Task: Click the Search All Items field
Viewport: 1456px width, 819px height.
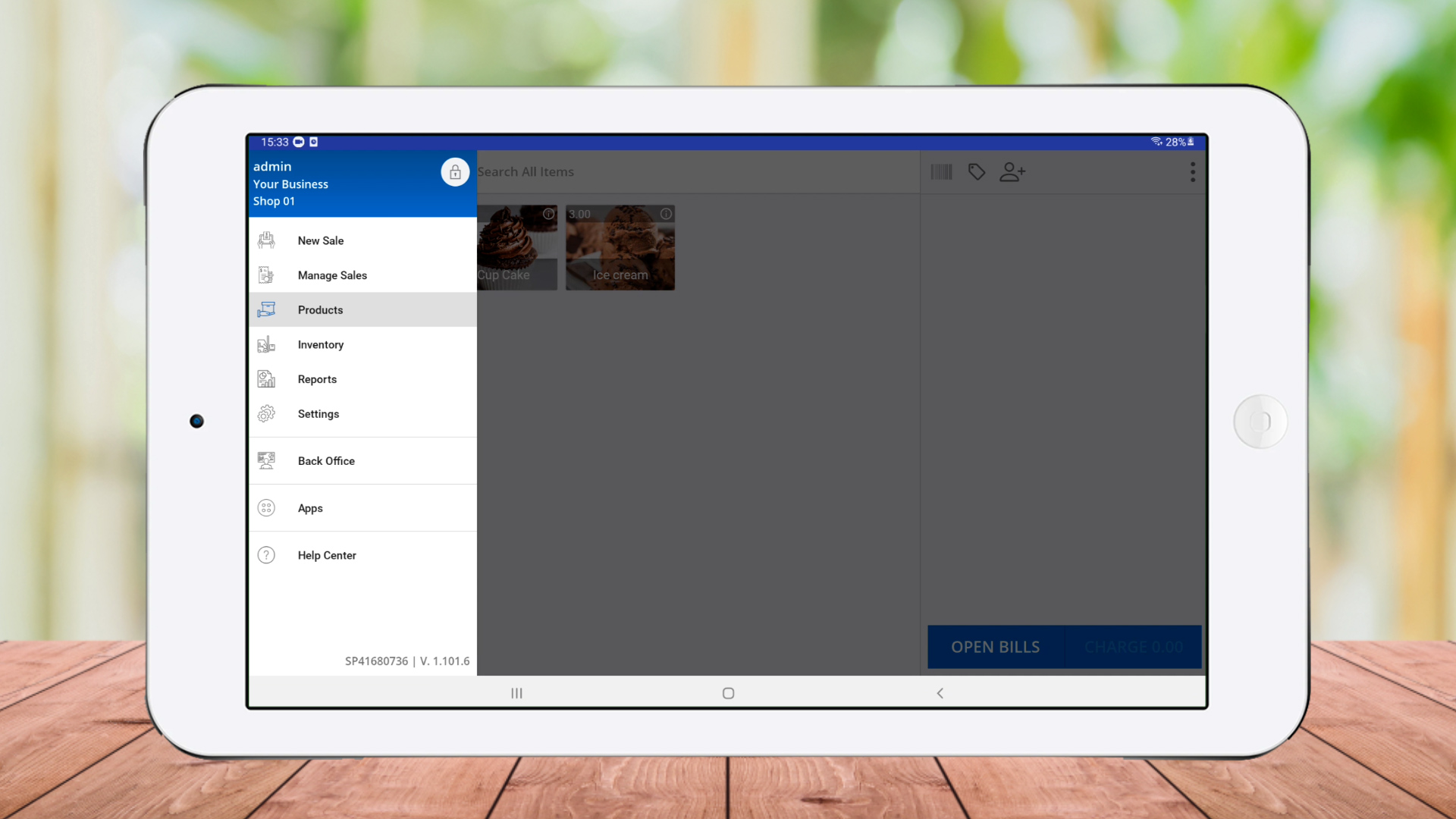Action: click(x=682, y=172)
